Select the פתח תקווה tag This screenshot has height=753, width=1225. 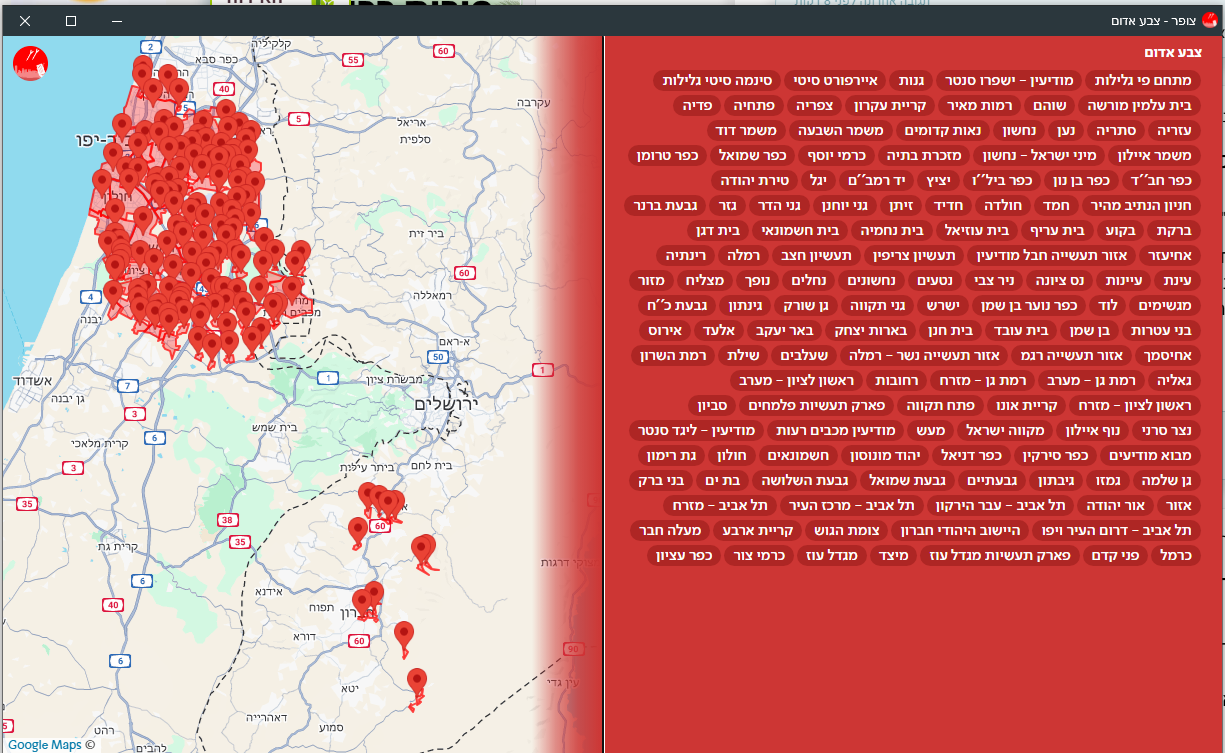pos(940,405)
